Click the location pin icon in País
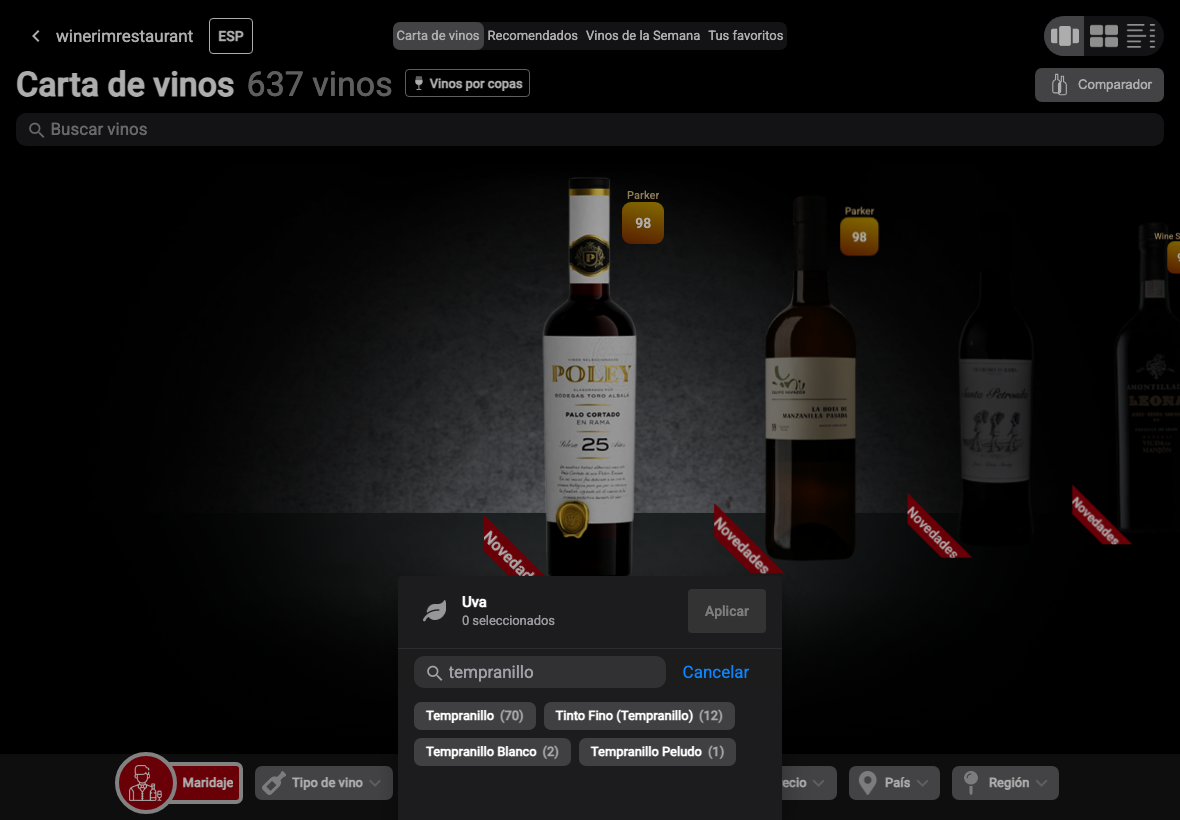This screenshot has width=1180, height=820. pyautogui.click(x=867, y=783)
